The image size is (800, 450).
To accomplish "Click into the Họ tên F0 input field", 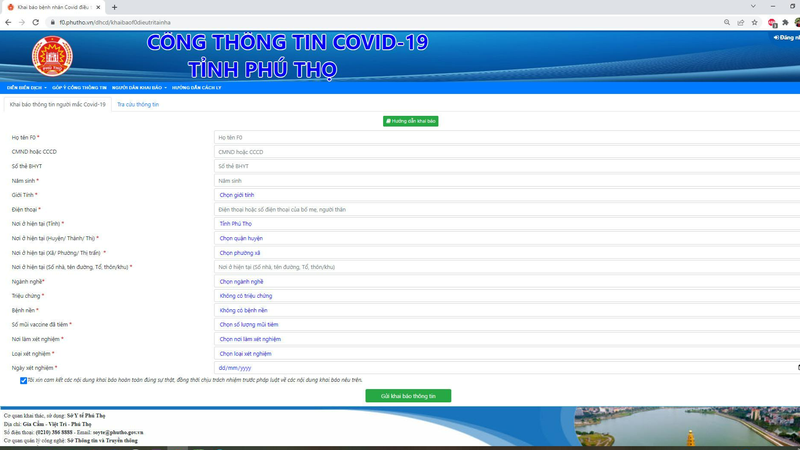I will click(506, 137).
